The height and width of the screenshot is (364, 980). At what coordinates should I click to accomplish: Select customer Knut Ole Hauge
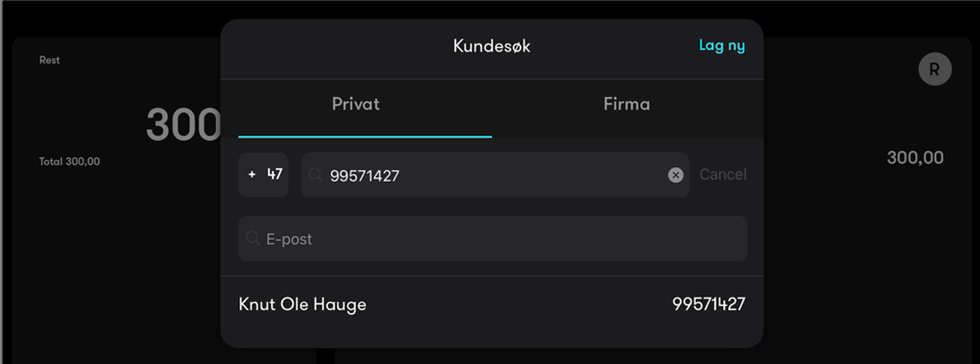point(492,305)
